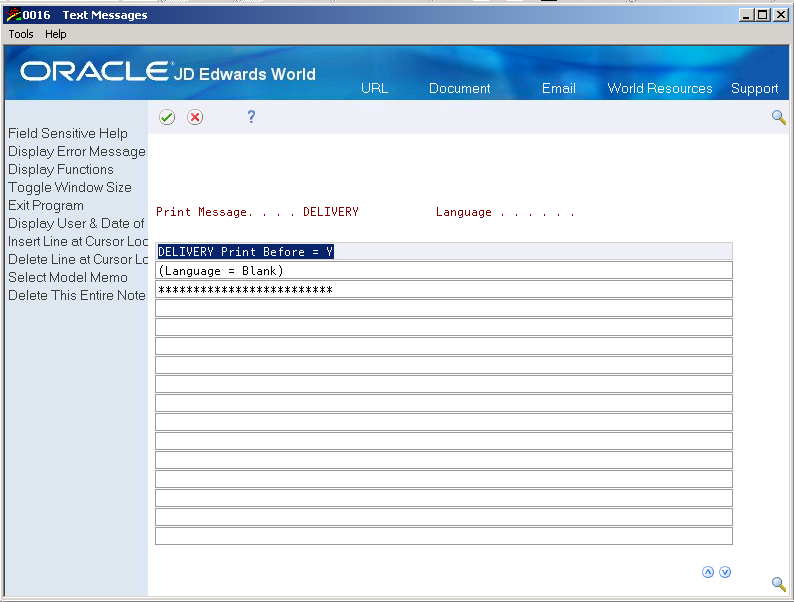This screenshot has height=602, width=794.
Task: Click the application icon in title bar
Action: [14, 15]
